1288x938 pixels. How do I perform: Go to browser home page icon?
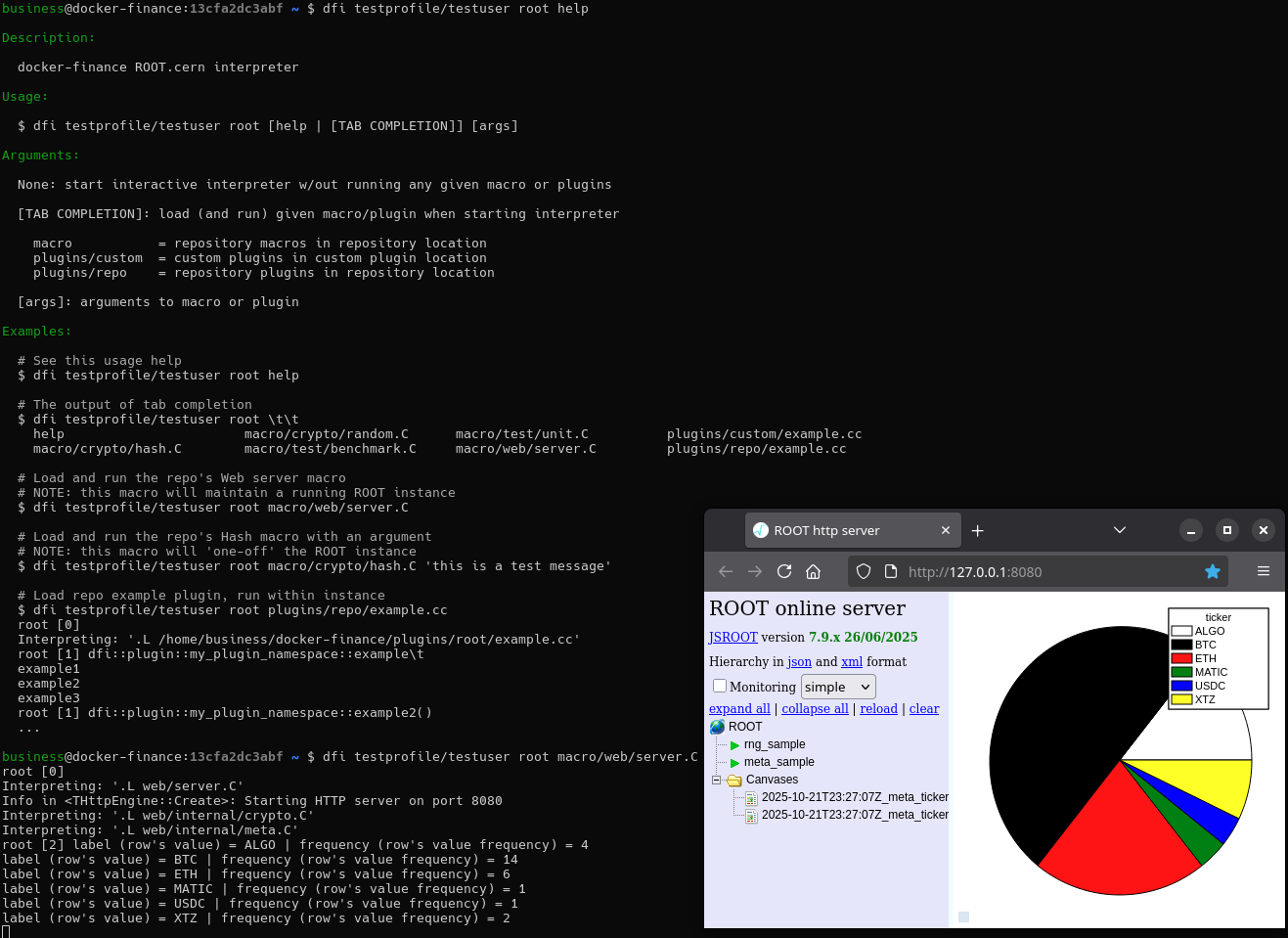point(813,571)
